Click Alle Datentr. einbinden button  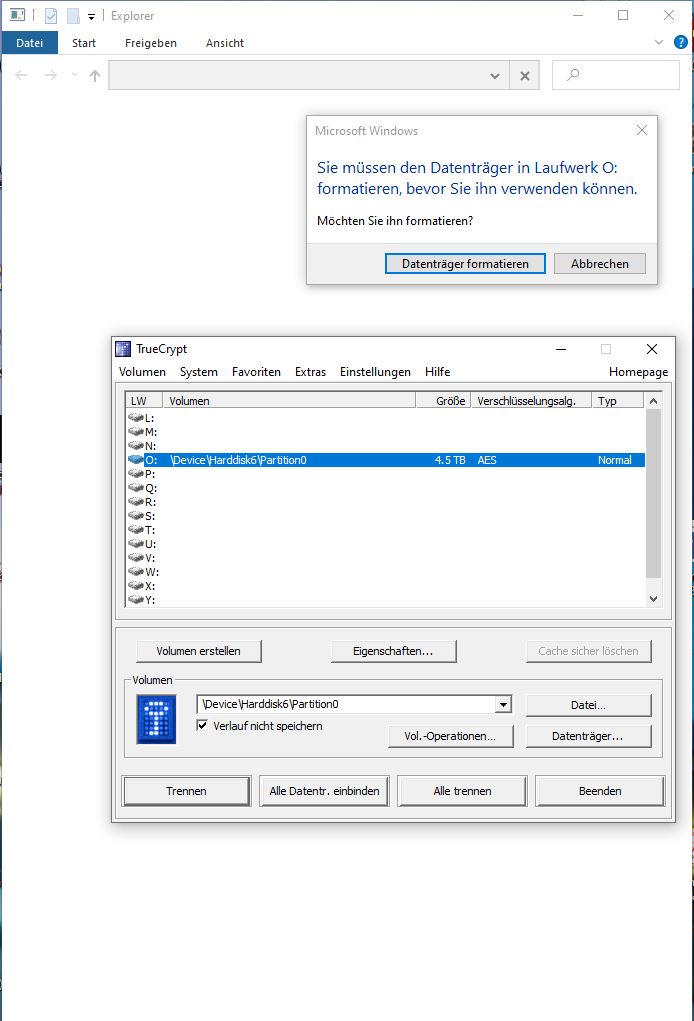[324, 791]
